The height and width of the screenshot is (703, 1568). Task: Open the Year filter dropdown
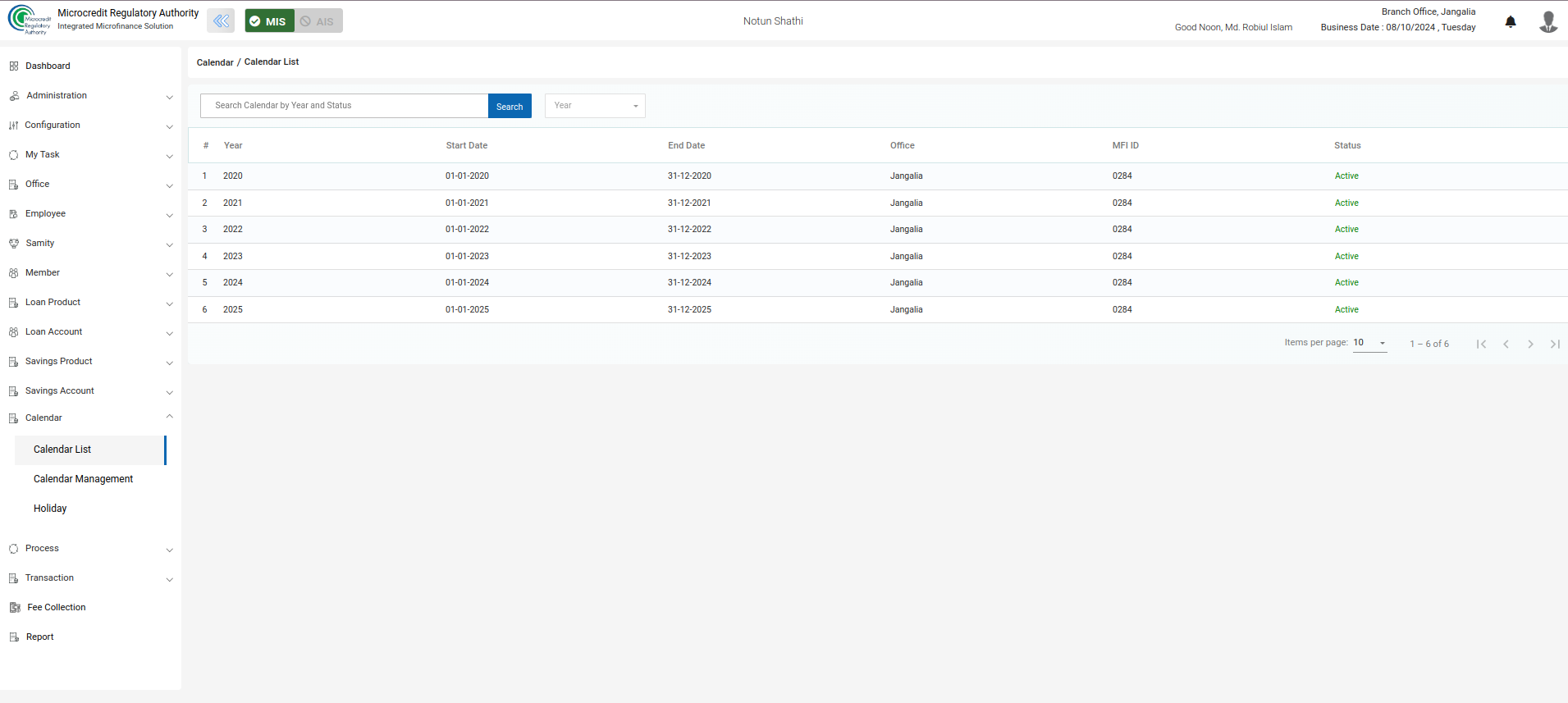pos(595,106)
